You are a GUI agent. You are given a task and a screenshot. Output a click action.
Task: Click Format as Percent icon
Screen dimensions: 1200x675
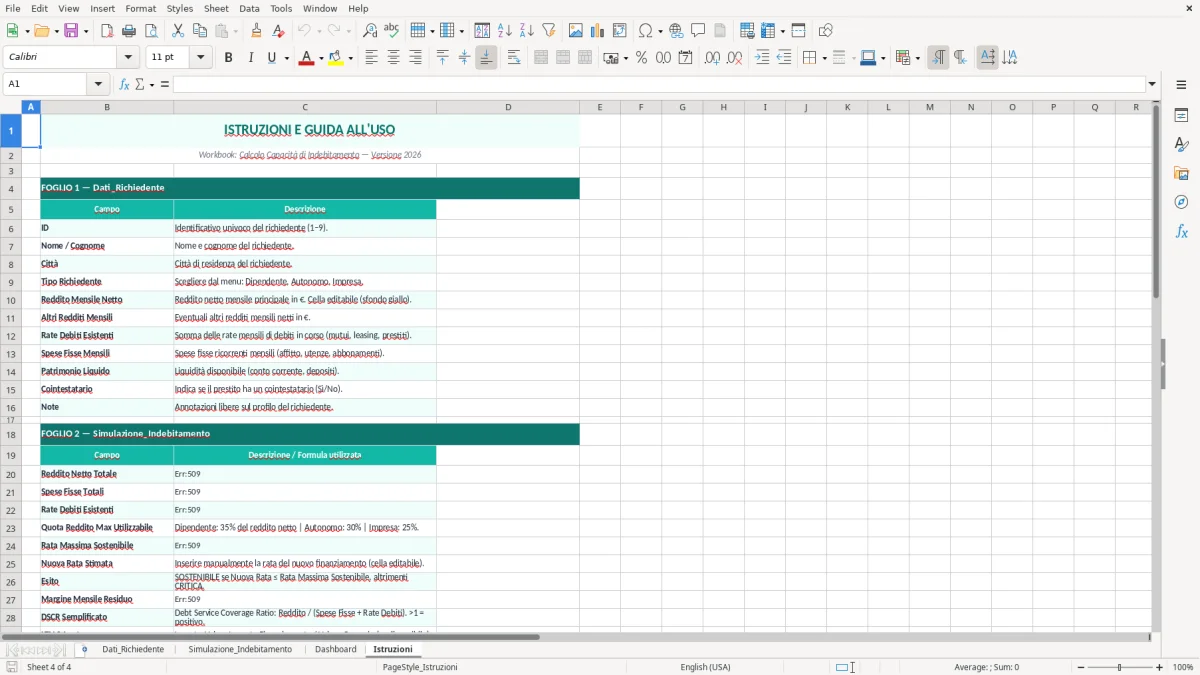641,58
